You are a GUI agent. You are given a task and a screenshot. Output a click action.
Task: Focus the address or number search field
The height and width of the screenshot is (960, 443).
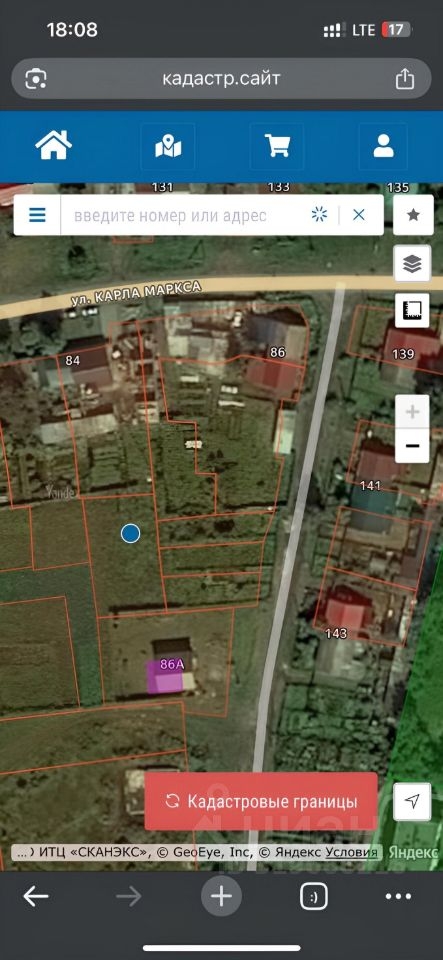[x=184, y=215]
